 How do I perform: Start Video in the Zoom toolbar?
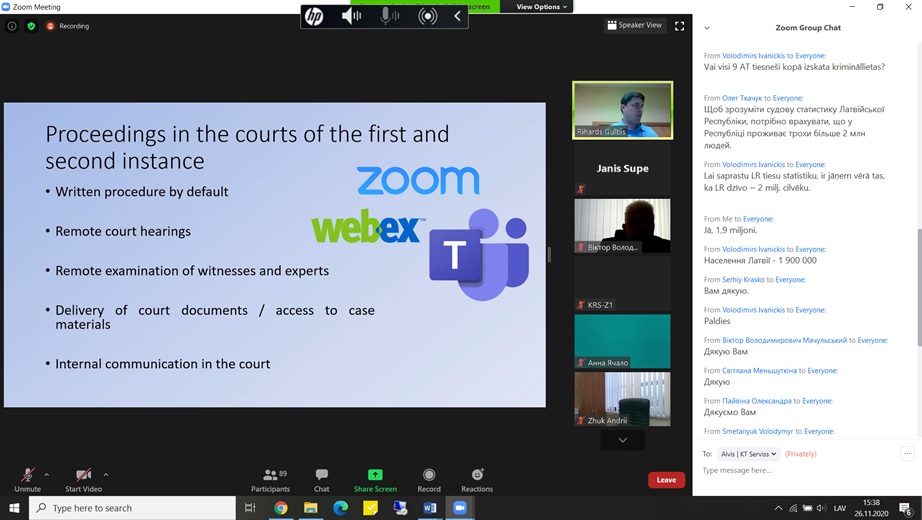pyautogui.click(x=83, y=479)
